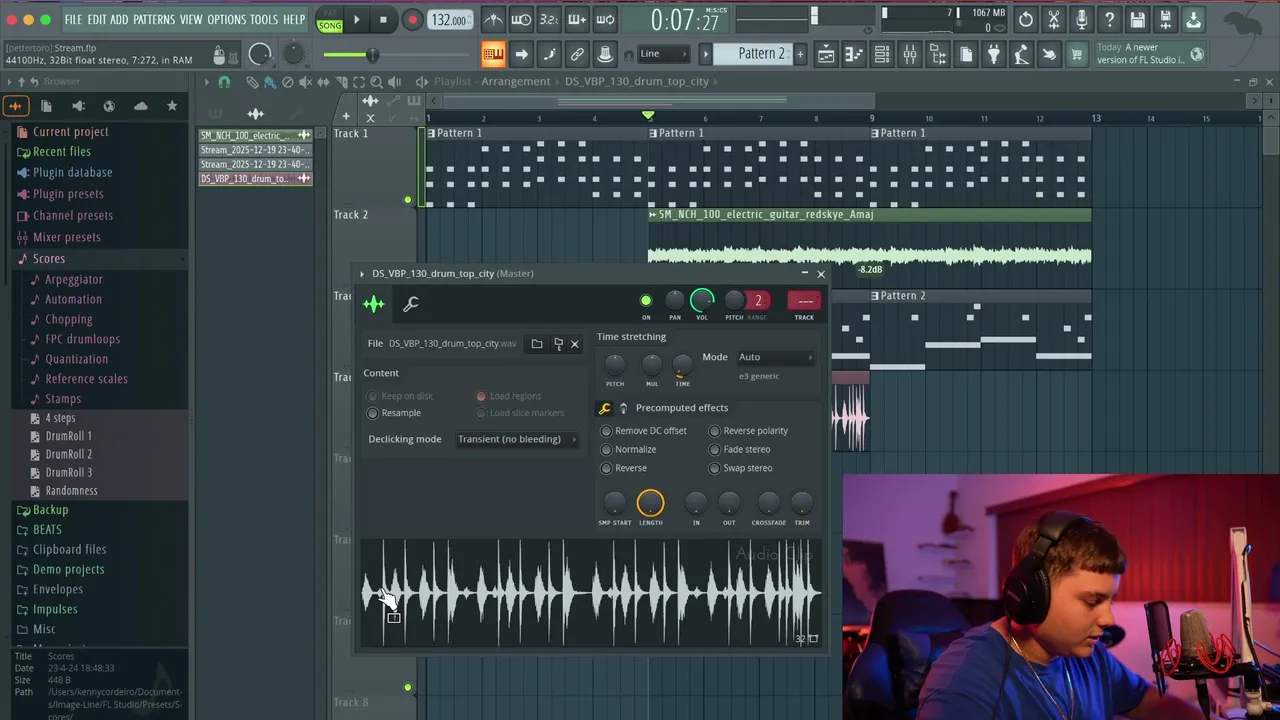This screenshot has width=1280, height=720.
Task: Open the TOOLS menu
Action: point(264,20)
